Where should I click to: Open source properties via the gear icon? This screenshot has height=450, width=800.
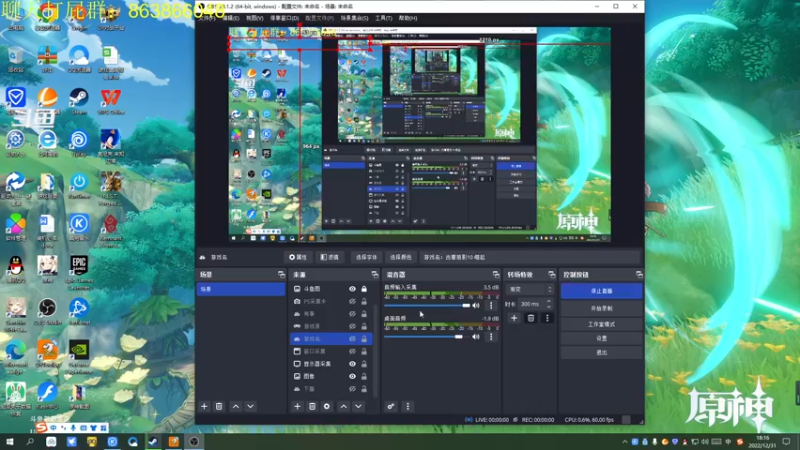pos(327,407)
